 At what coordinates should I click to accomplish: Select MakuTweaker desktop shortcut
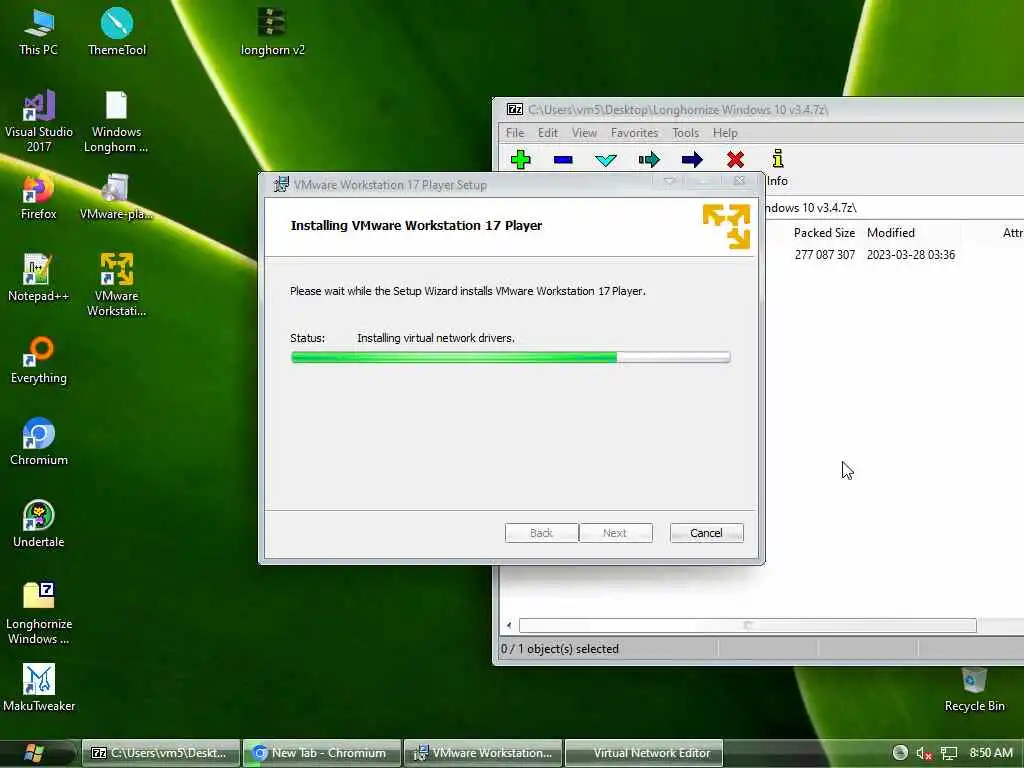[x=39, y=688]
